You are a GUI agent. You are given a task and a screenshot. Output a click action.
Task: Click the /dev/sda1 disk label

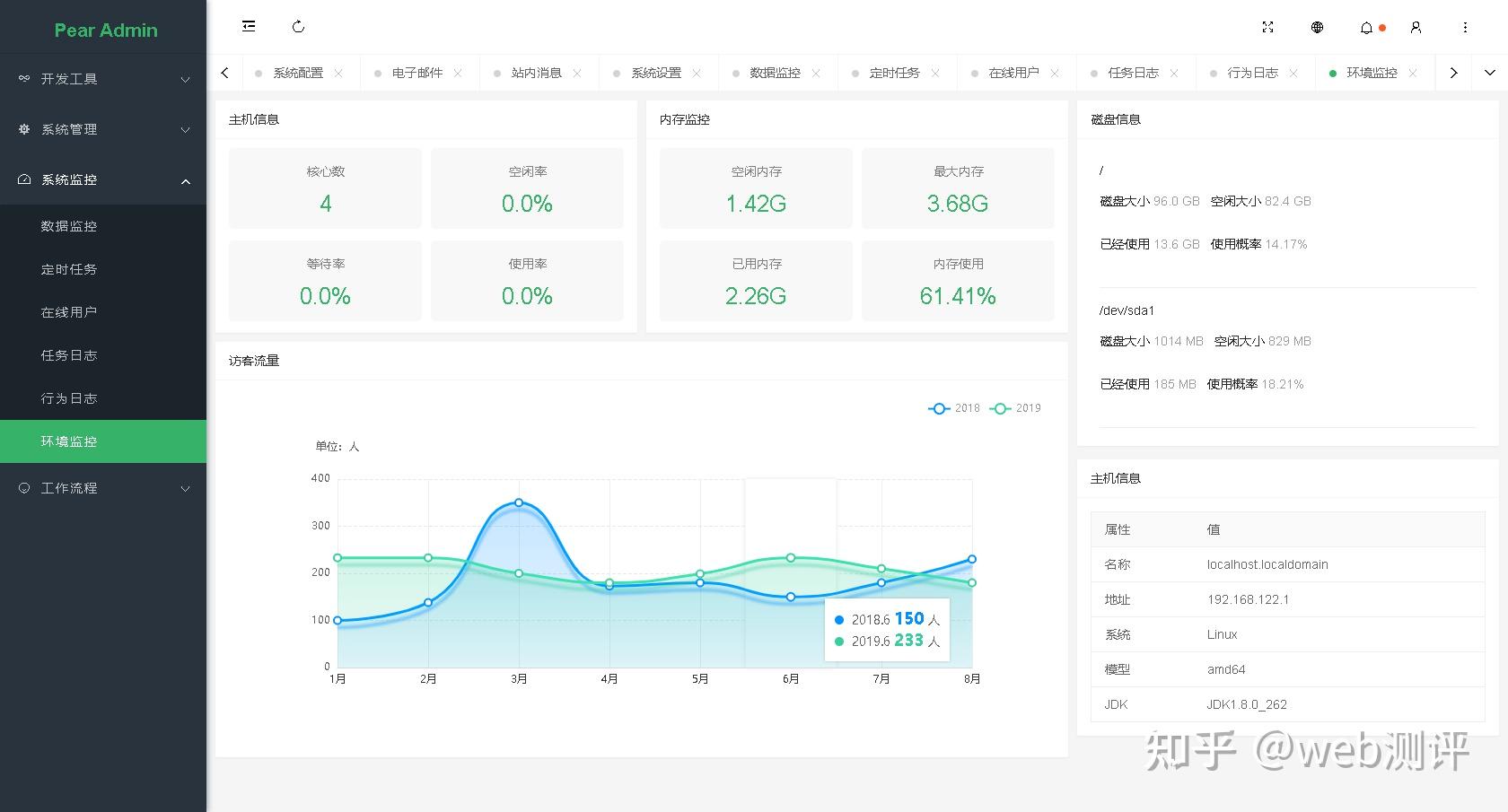[x=1127, y=310]
